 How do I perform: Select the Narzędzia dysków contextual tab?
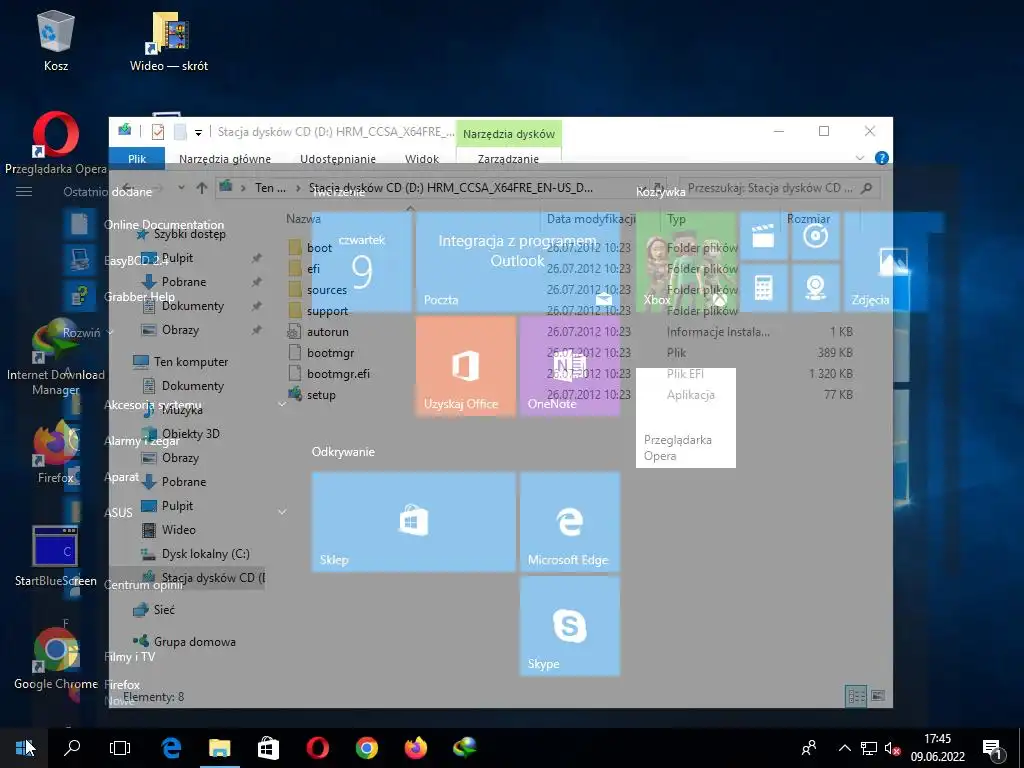click(509, 134)
